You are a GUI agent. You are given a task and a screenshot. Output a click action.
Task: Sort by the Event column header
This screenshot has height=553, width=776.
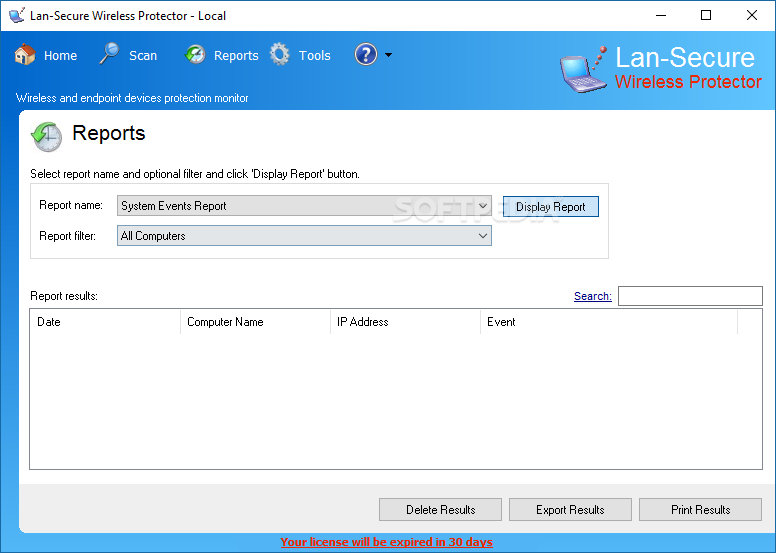[x=609, y=322]
